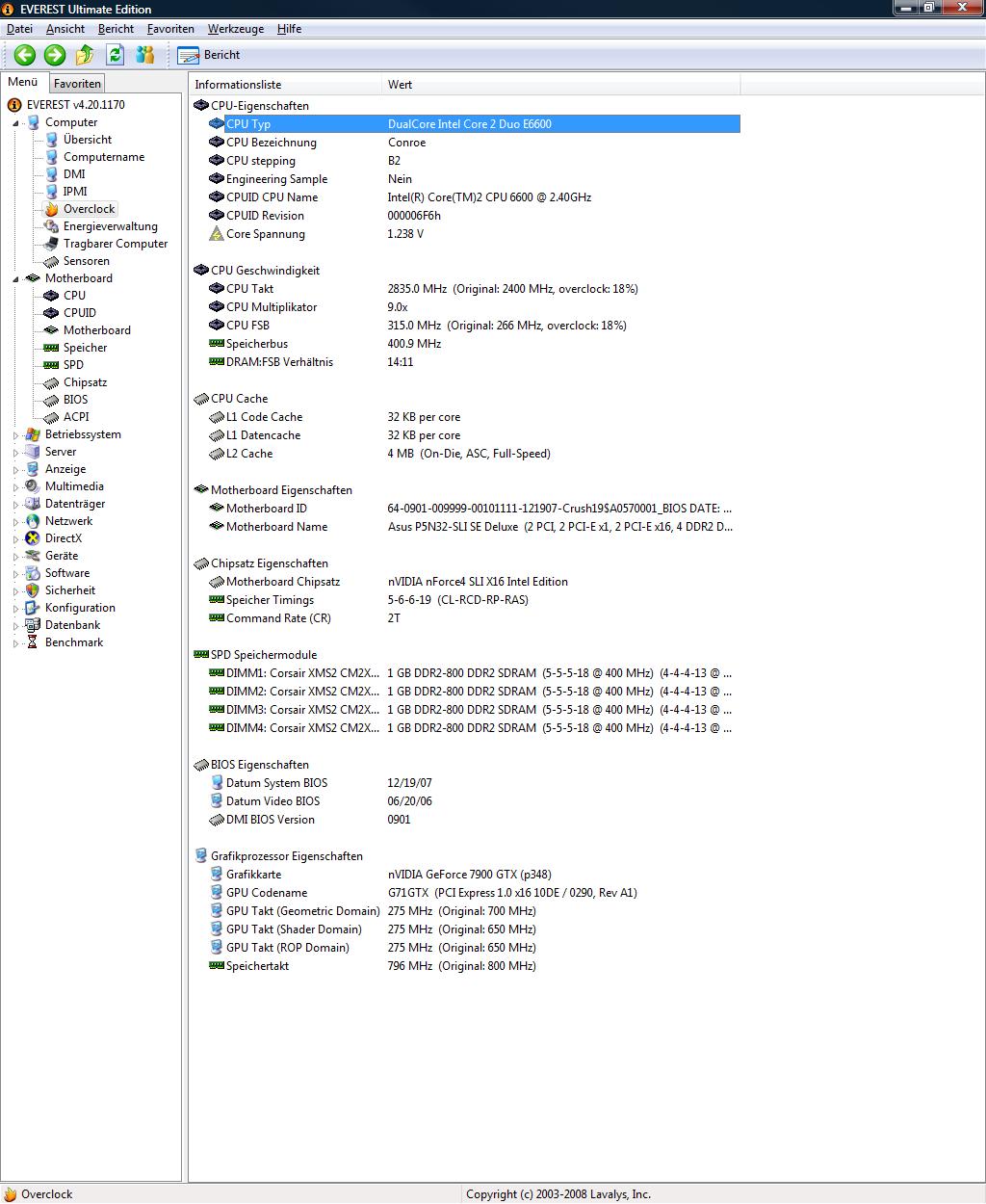Click the Benchmark hourglass icon
Viewport: 986px width, 1204px height.
(x=33, y=642)
